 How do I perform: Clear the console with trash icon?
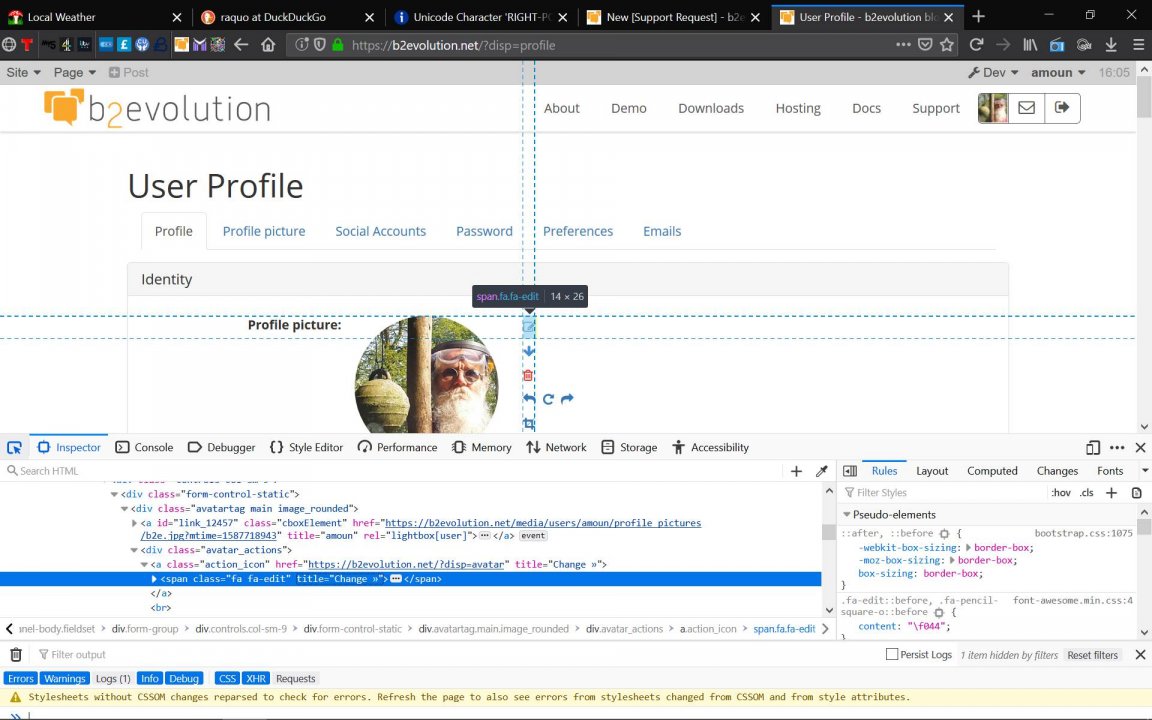pos(15,655)
